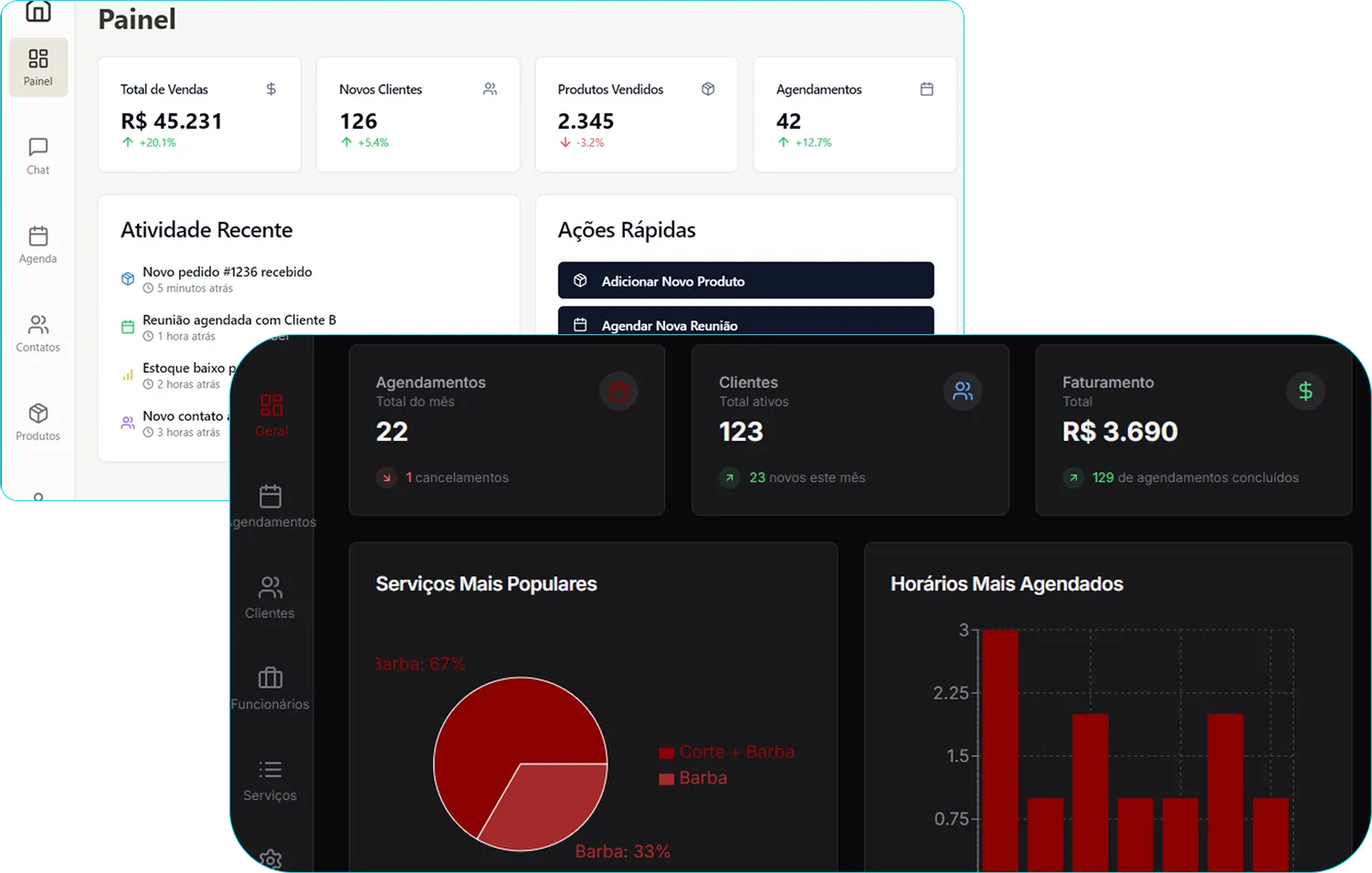Click the calendar icon on Agendamentos card
1372x873 pixels.
click(926, 89)
